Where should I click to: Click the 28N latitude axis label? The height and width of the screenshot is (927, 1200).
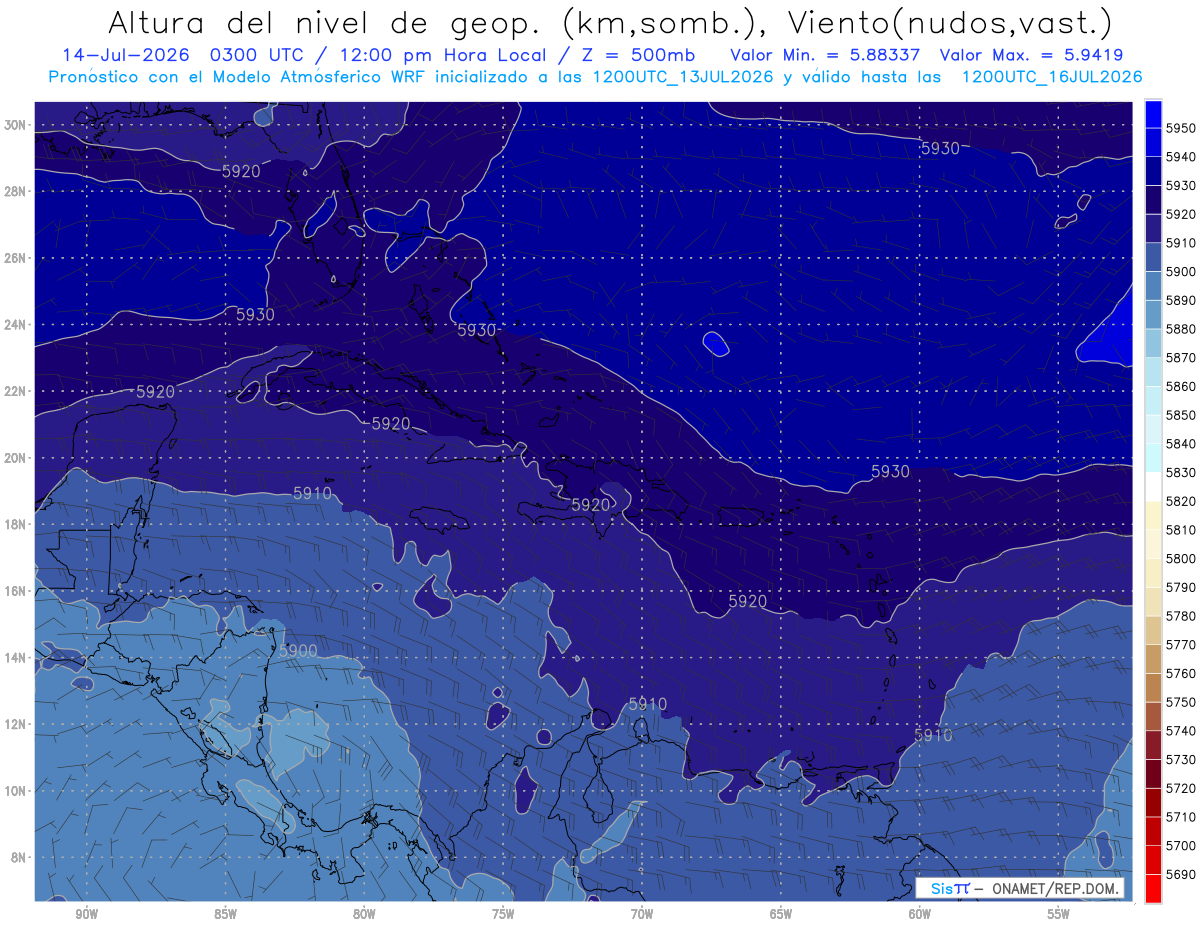click(x=13, y=191)
